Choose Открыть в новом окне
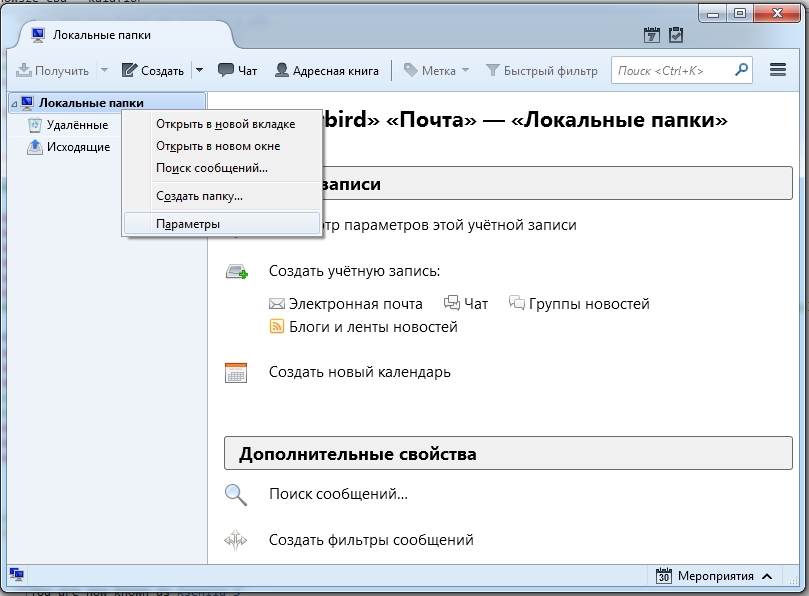 pyautogui.click(x=222, y=146)
